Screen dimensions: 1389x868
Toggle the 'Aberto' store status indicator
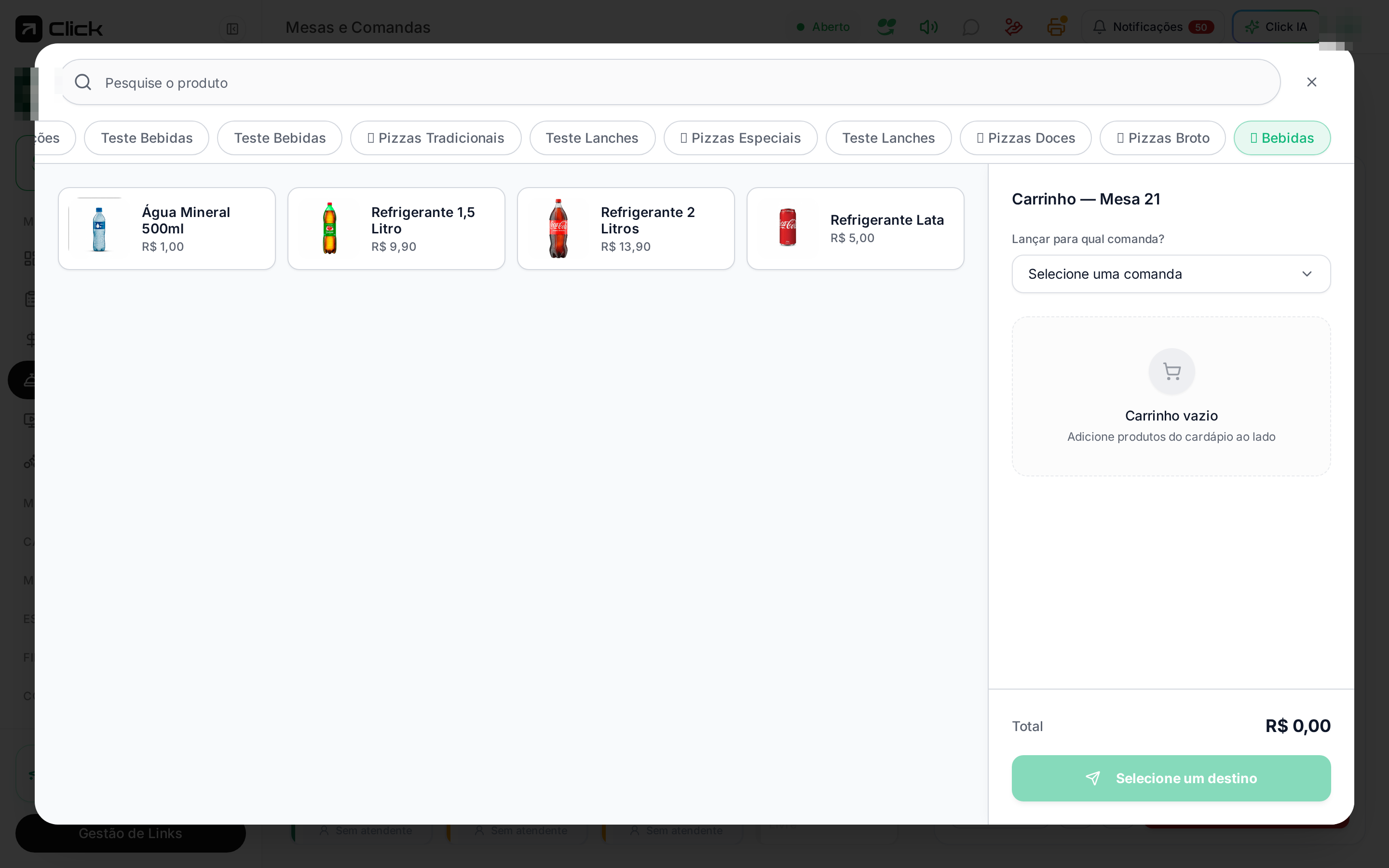(823, 27)
